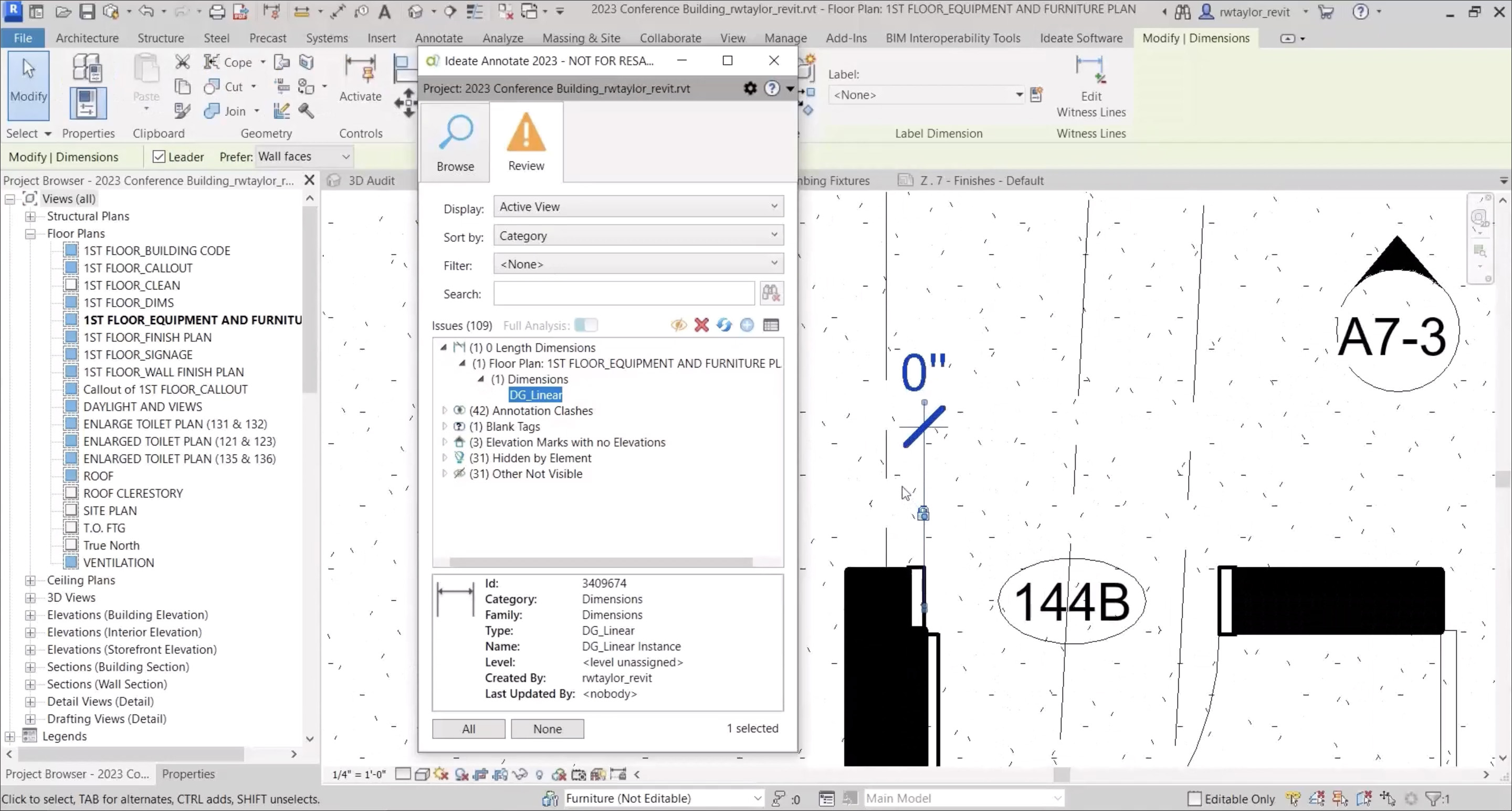Expand Ceiling Plans in Project Browser
This screenshot has height=811, width=1512.
30,580
